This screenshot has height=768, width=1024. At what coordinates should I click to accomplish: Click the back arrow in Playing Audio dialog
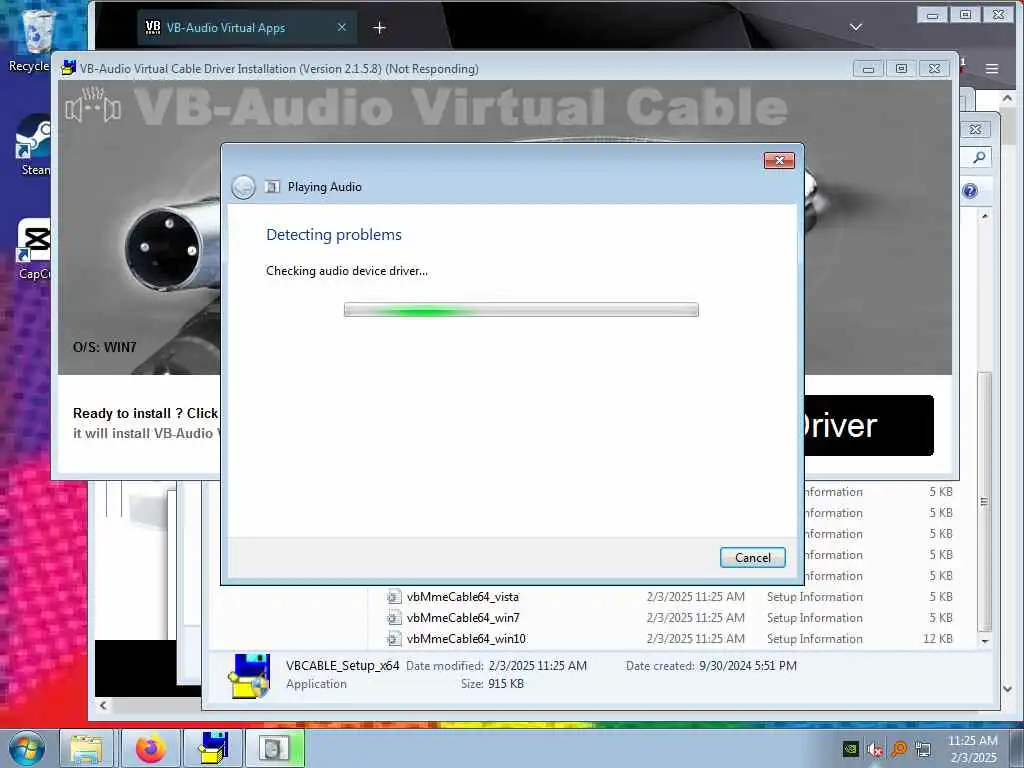point(243,187)
